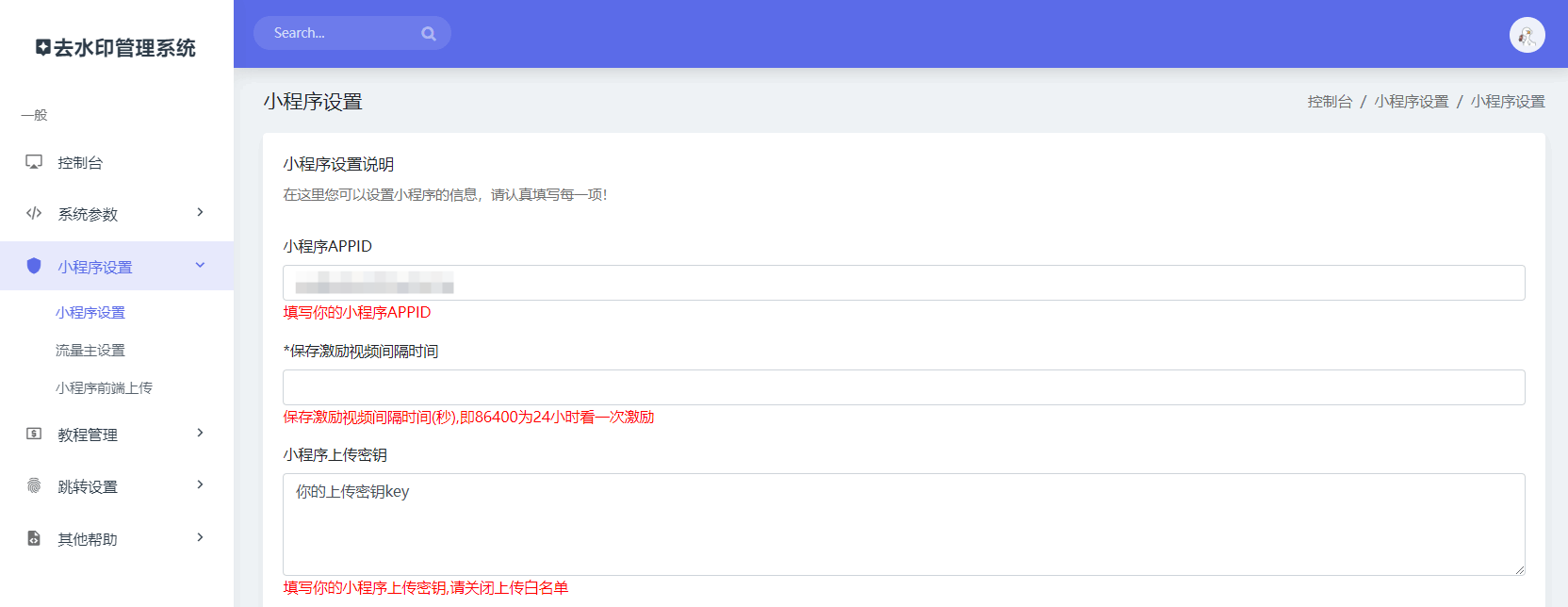
Task: Select 小程序设置 parent sidebar menu
Action: (117, 266)
